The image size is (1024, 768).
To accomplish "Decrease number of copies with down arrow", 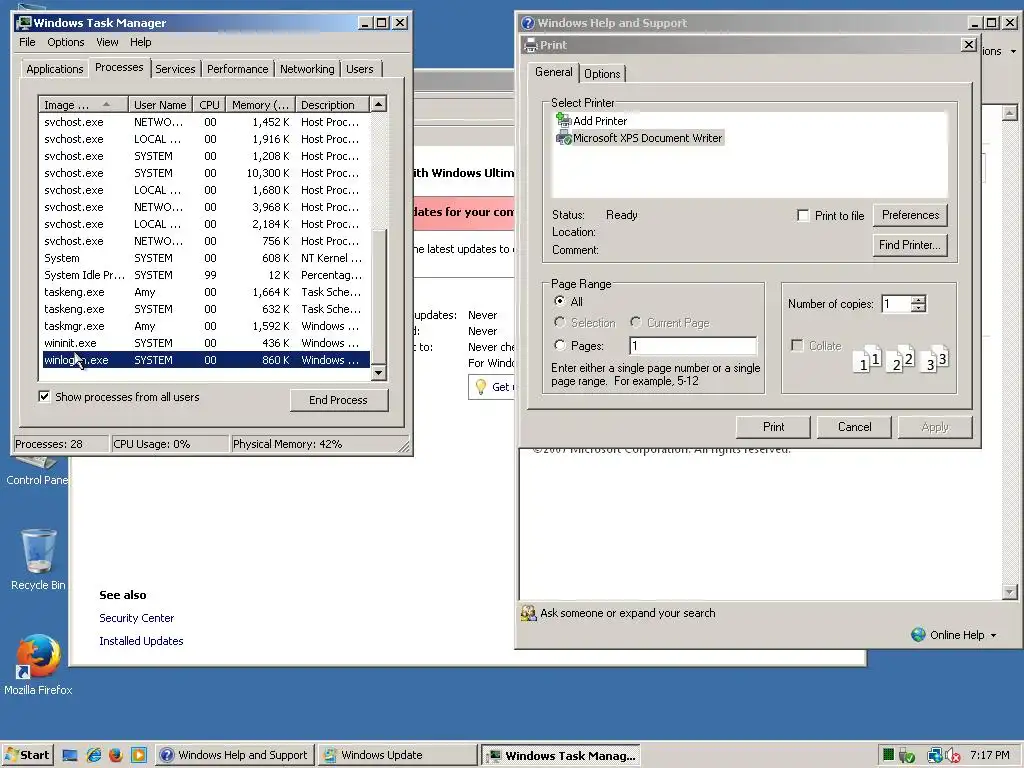I will [x=919, y=308].
